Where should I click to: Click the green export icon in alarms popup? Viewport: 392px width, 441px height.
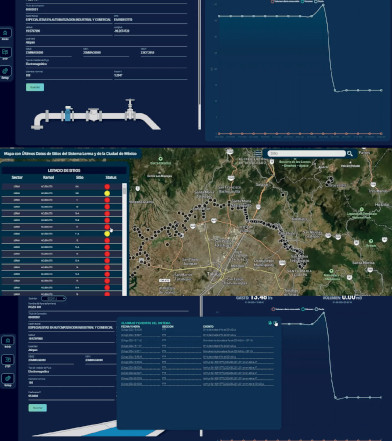[x=270, y=323]
